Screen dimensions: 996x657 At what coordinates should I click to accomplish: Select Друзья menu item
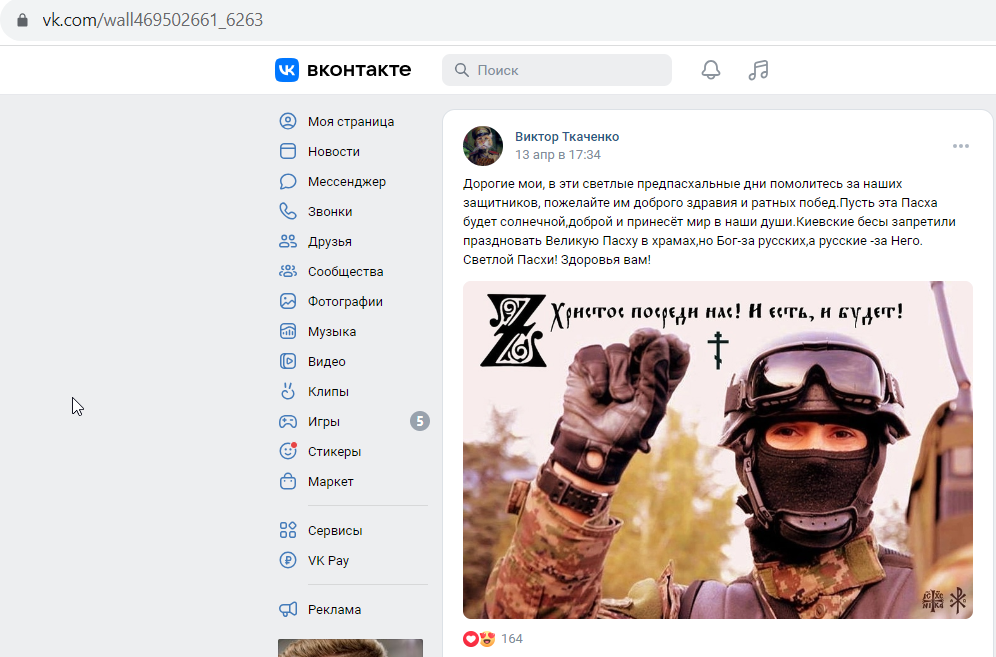pyautogui.click(x=330, y=241)
